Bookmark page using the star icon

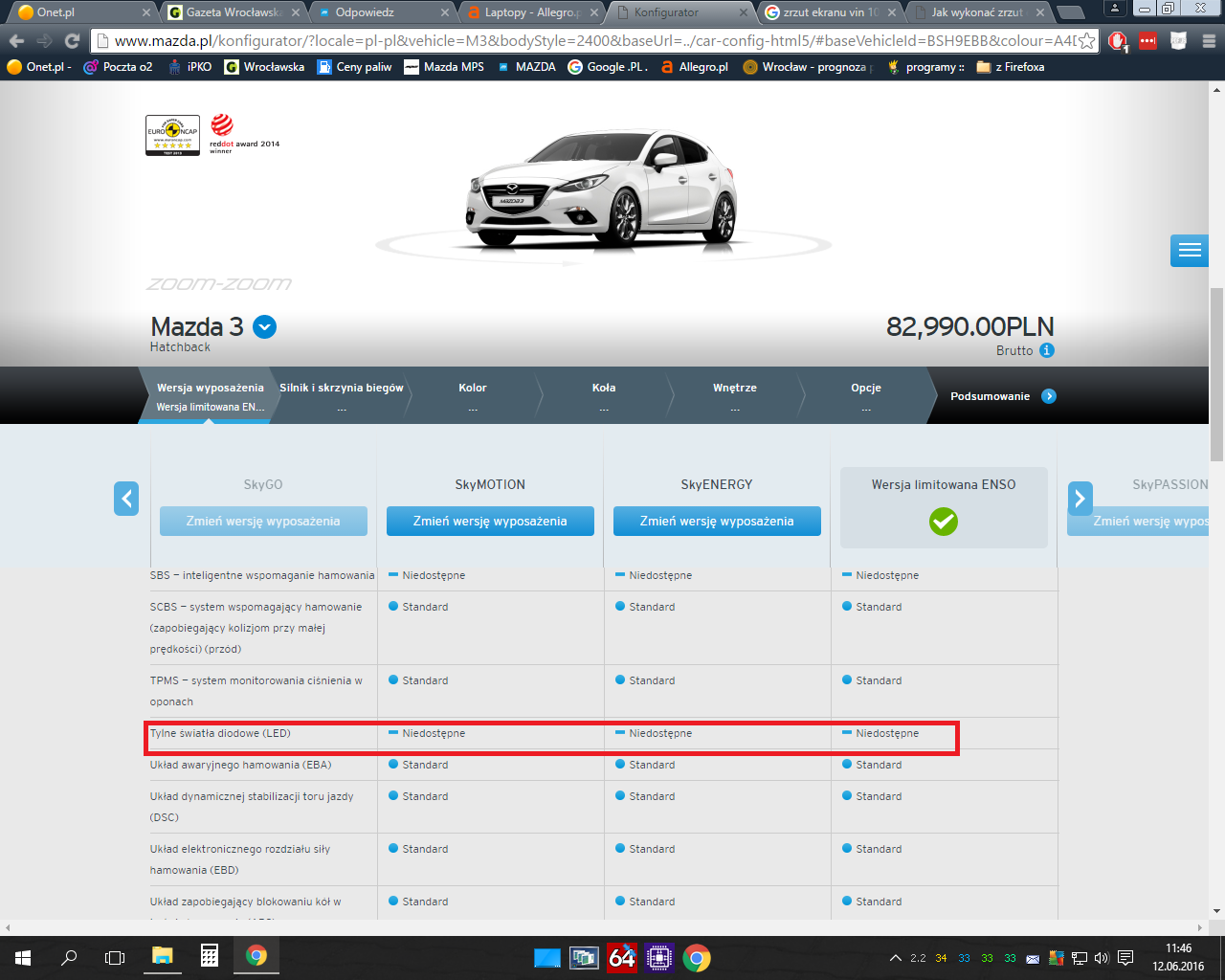[1087, 41]
